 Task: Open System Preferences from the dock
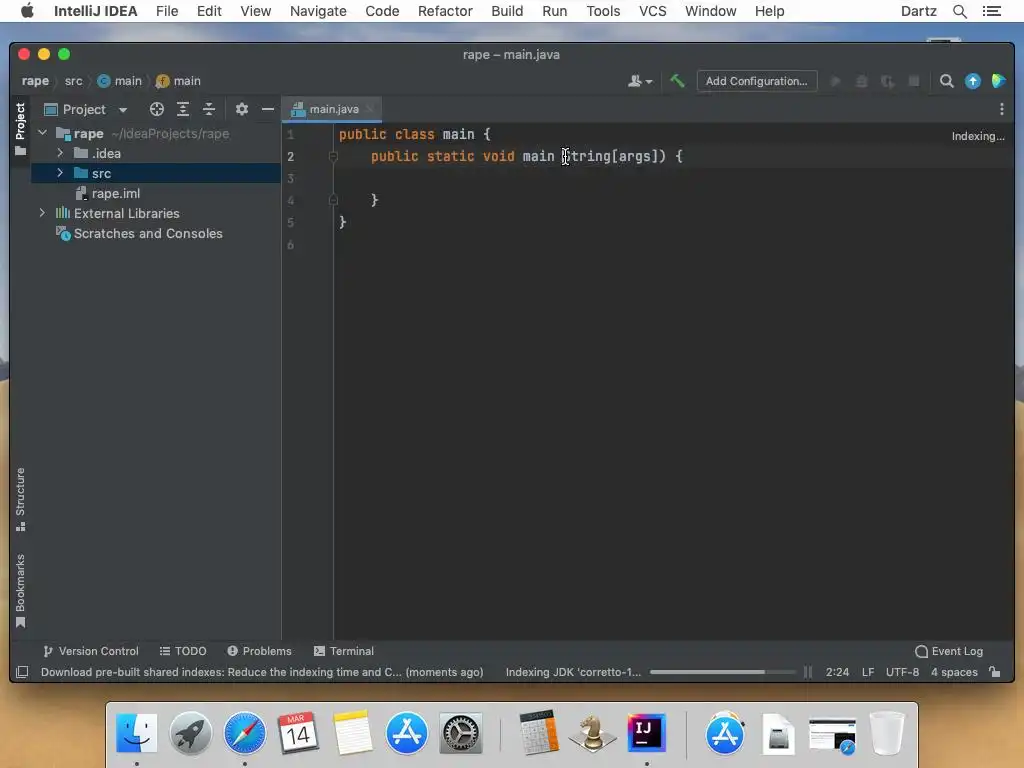460,733
